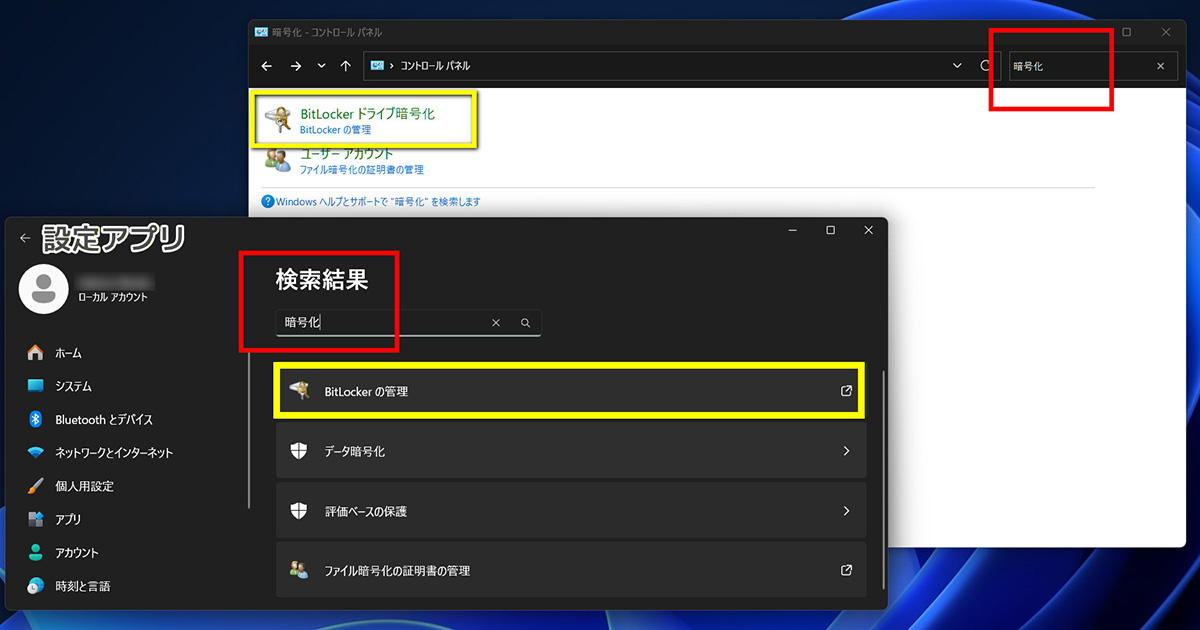1200x630 pixels.
Task: Expand the address bar history dropdown
Action: [957, 66]
